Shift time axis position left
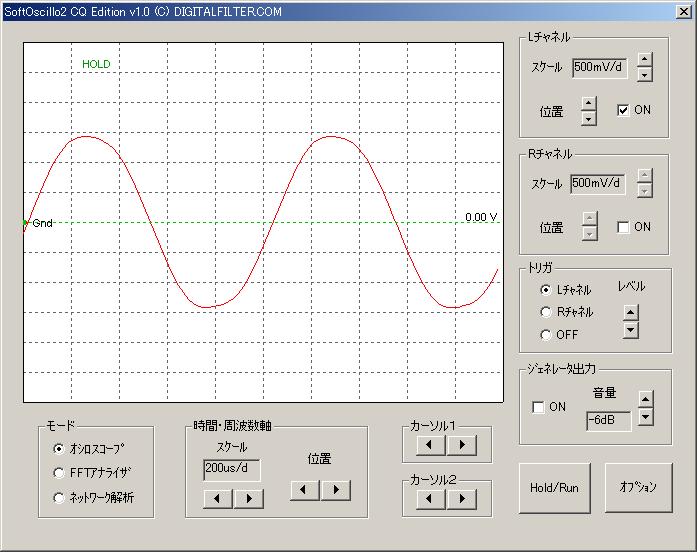The image size is (697, 552). click(x=304, y=490)
